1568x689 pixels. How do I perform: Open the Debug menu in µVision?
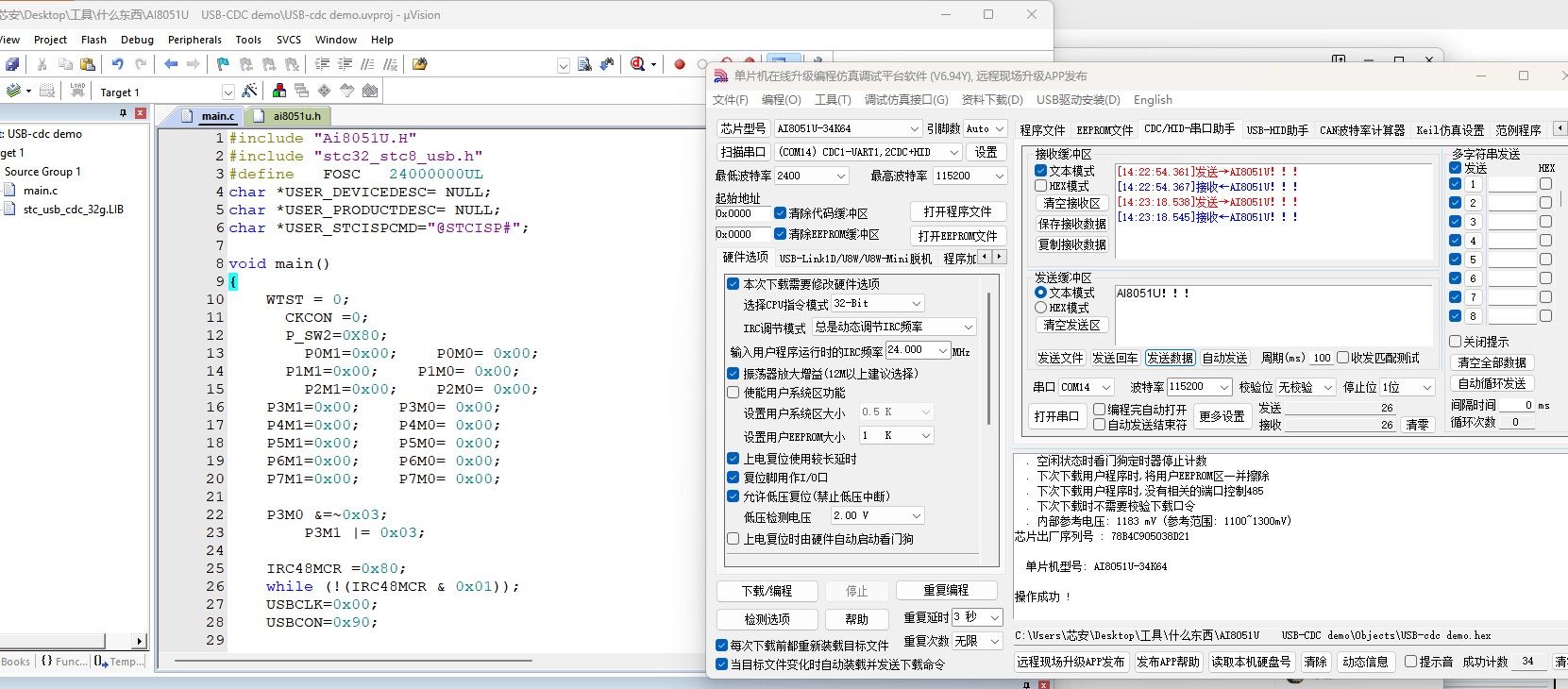pos(137,40)
